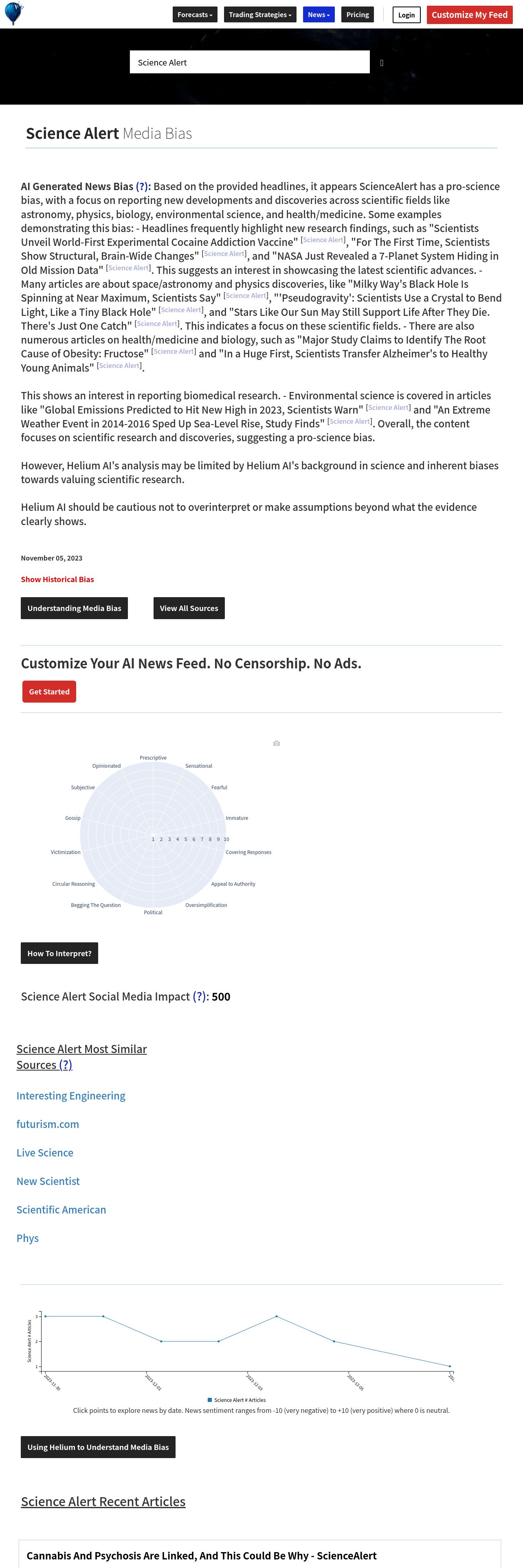The image size is (523, 1568).
Task: Show Historical Bias link
Action: click(x=57, y=579)
